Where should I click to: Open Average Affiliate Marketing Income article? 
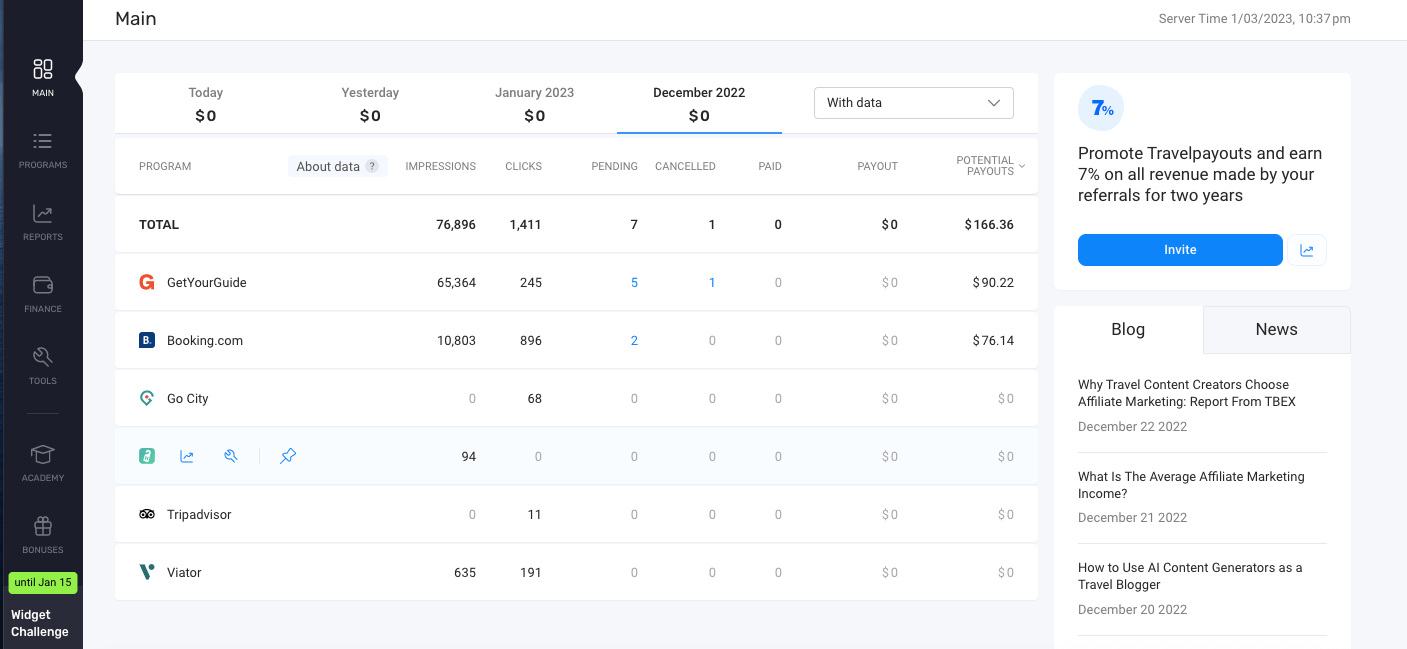pyautogui.click(x=1191, y=485)
